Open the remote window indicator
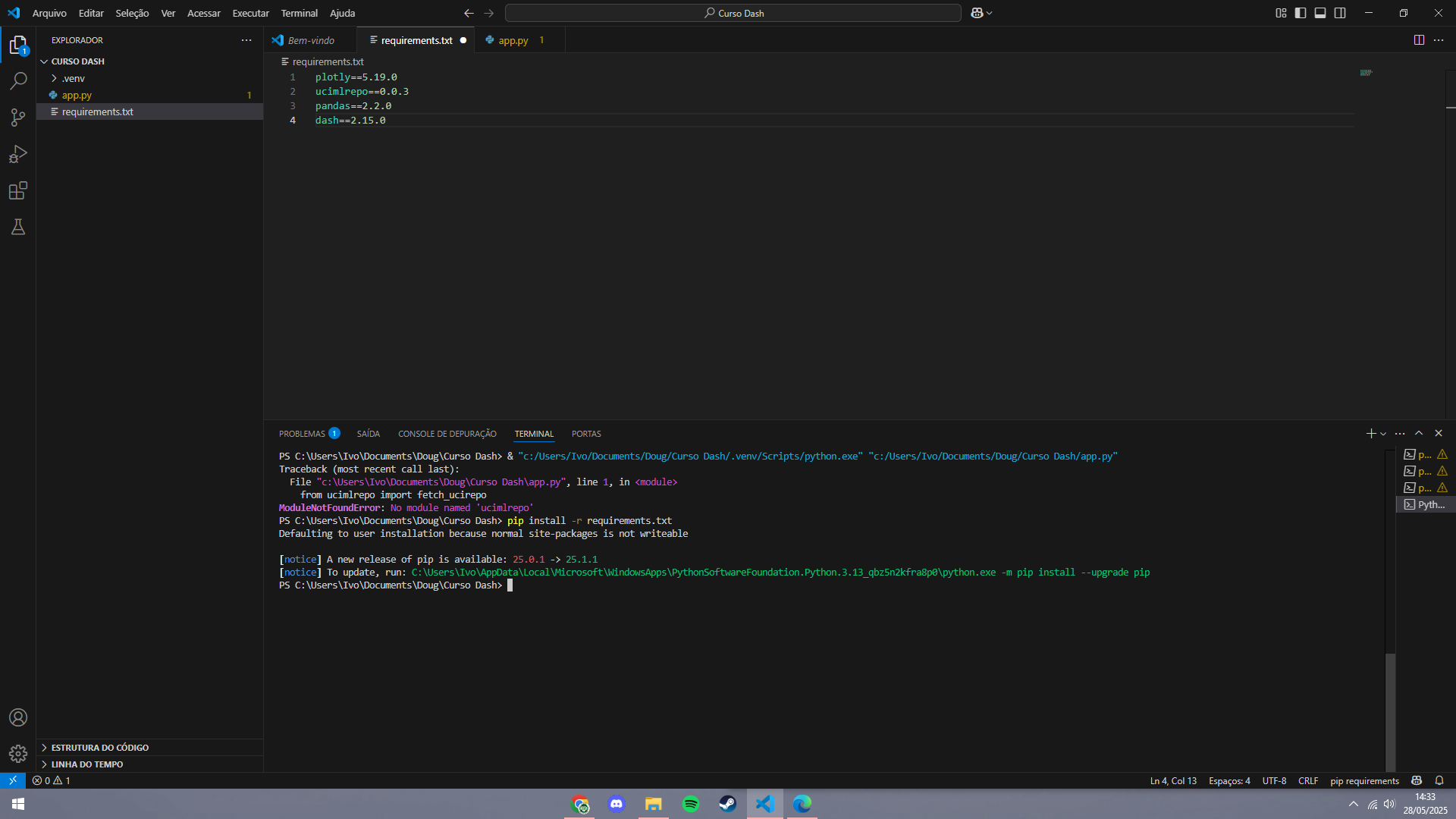The image size is (1456, 819). coord(13,780)
